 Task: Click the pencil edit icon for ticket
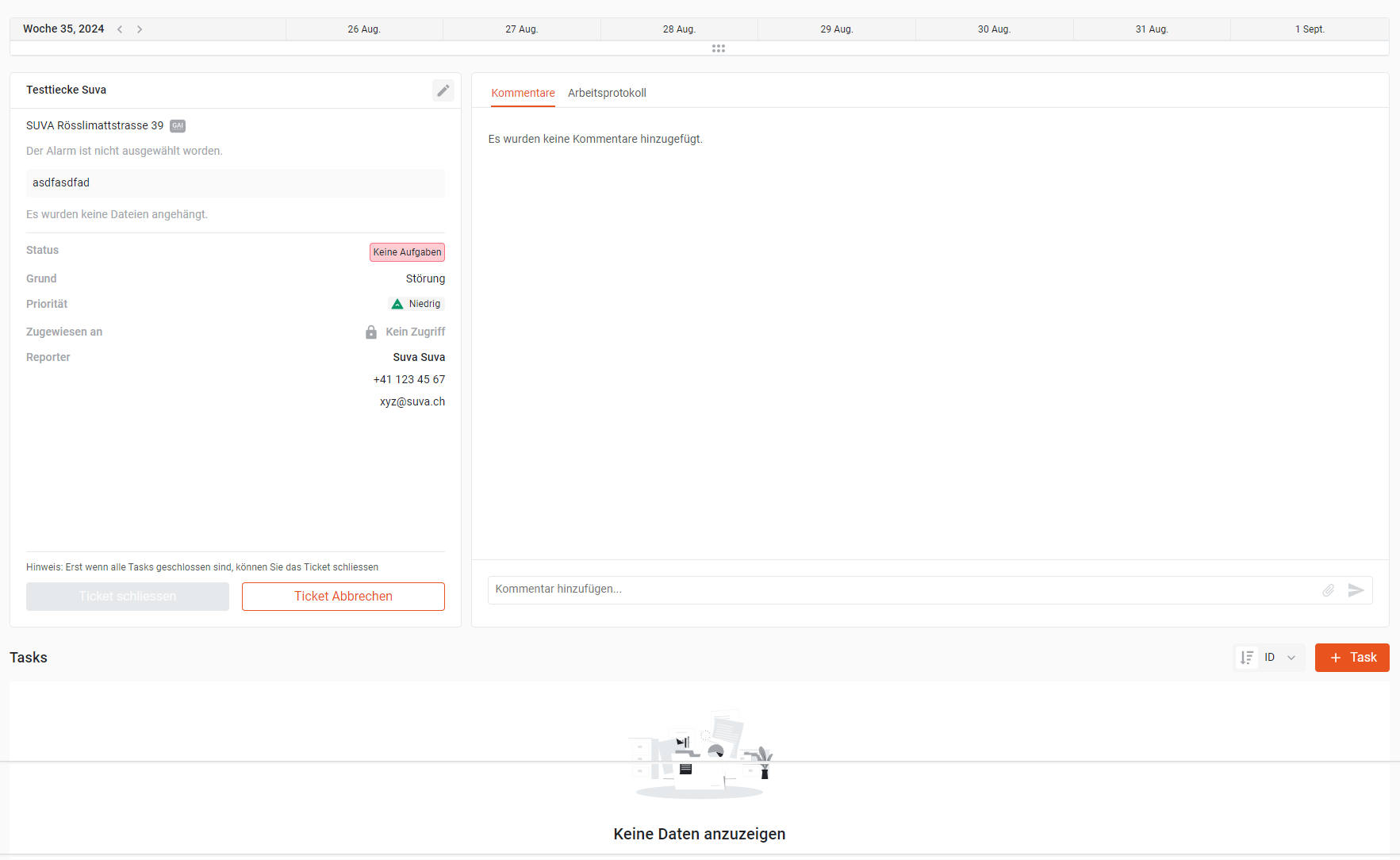pyautogui.click(x=443, y=90)
